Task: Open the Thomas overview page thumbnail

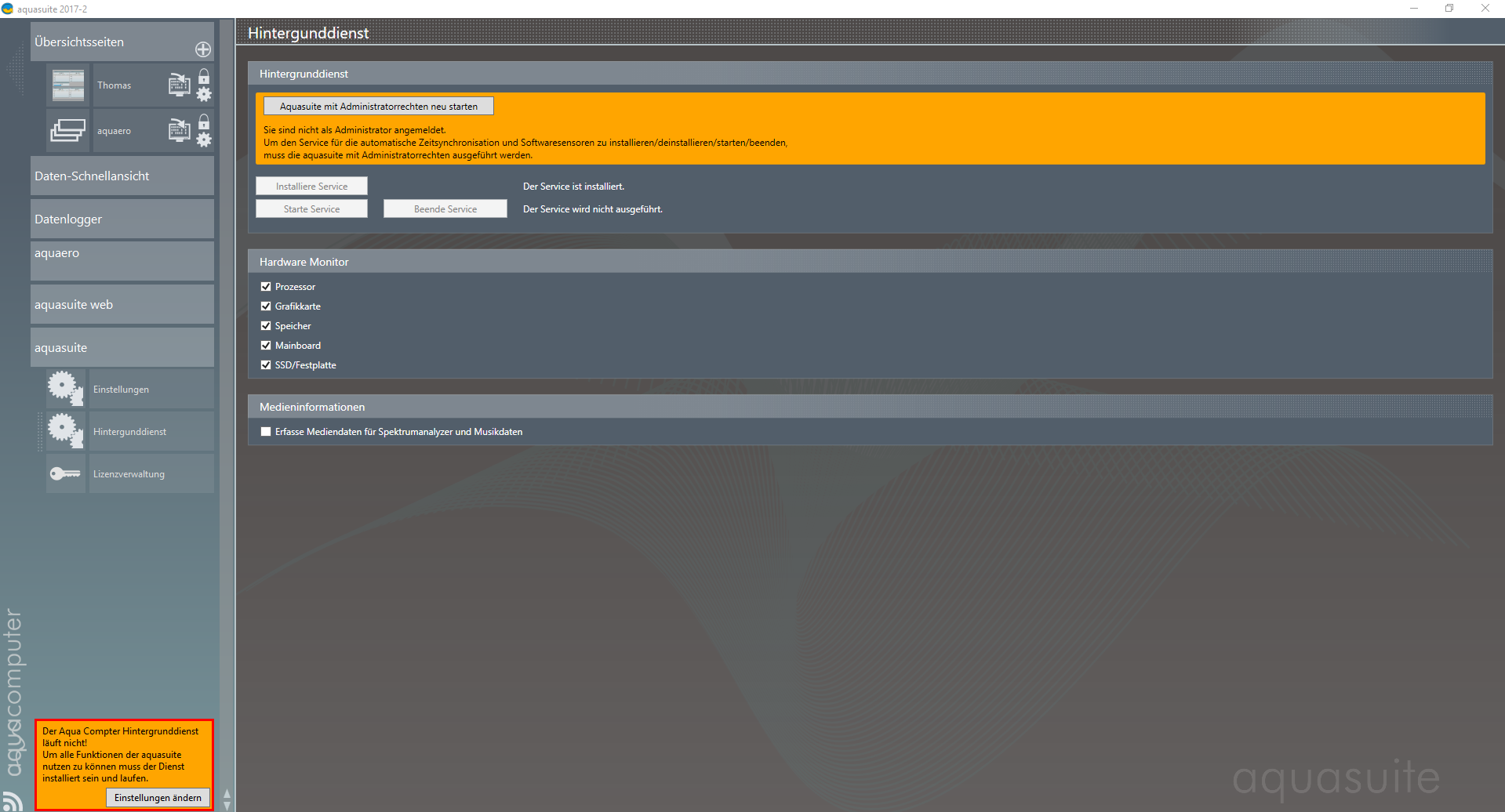Action: (68, 85)
